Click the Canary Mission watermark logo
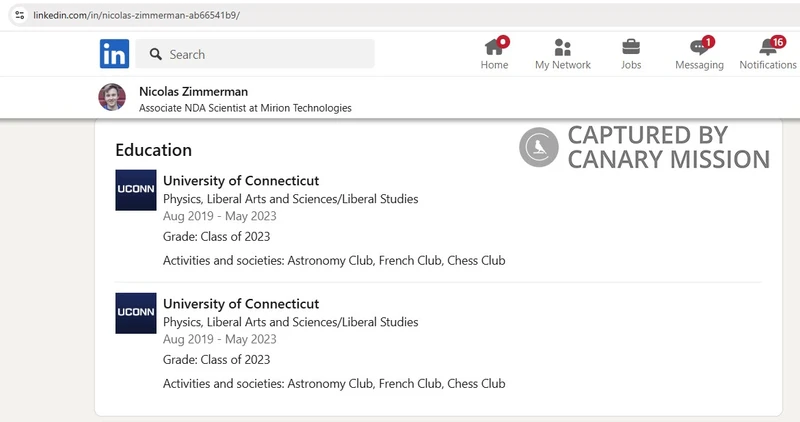800x422 pixels. point(539,147)
